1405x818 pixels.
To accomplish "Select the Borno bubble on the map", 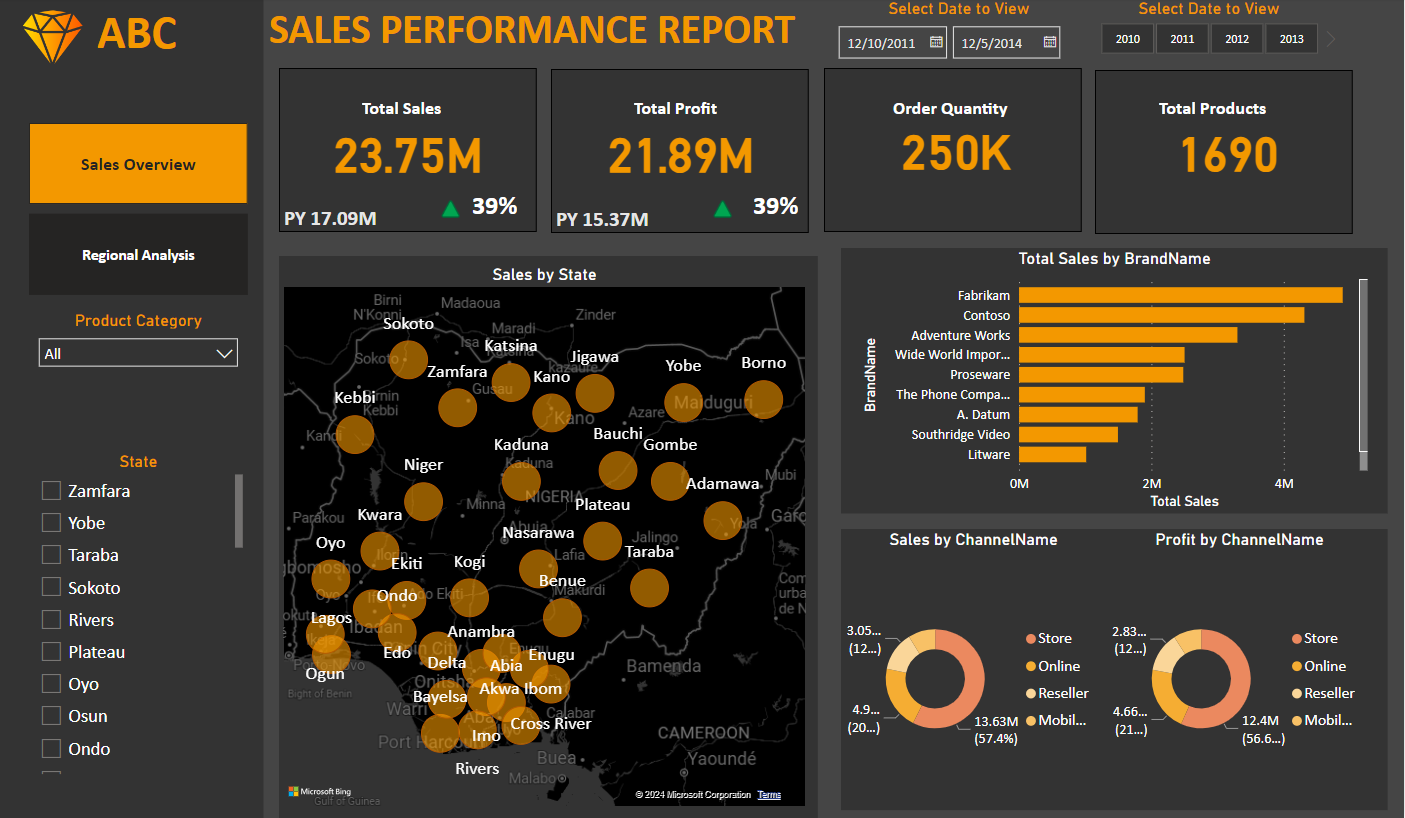I will click(x=764, y=399).
